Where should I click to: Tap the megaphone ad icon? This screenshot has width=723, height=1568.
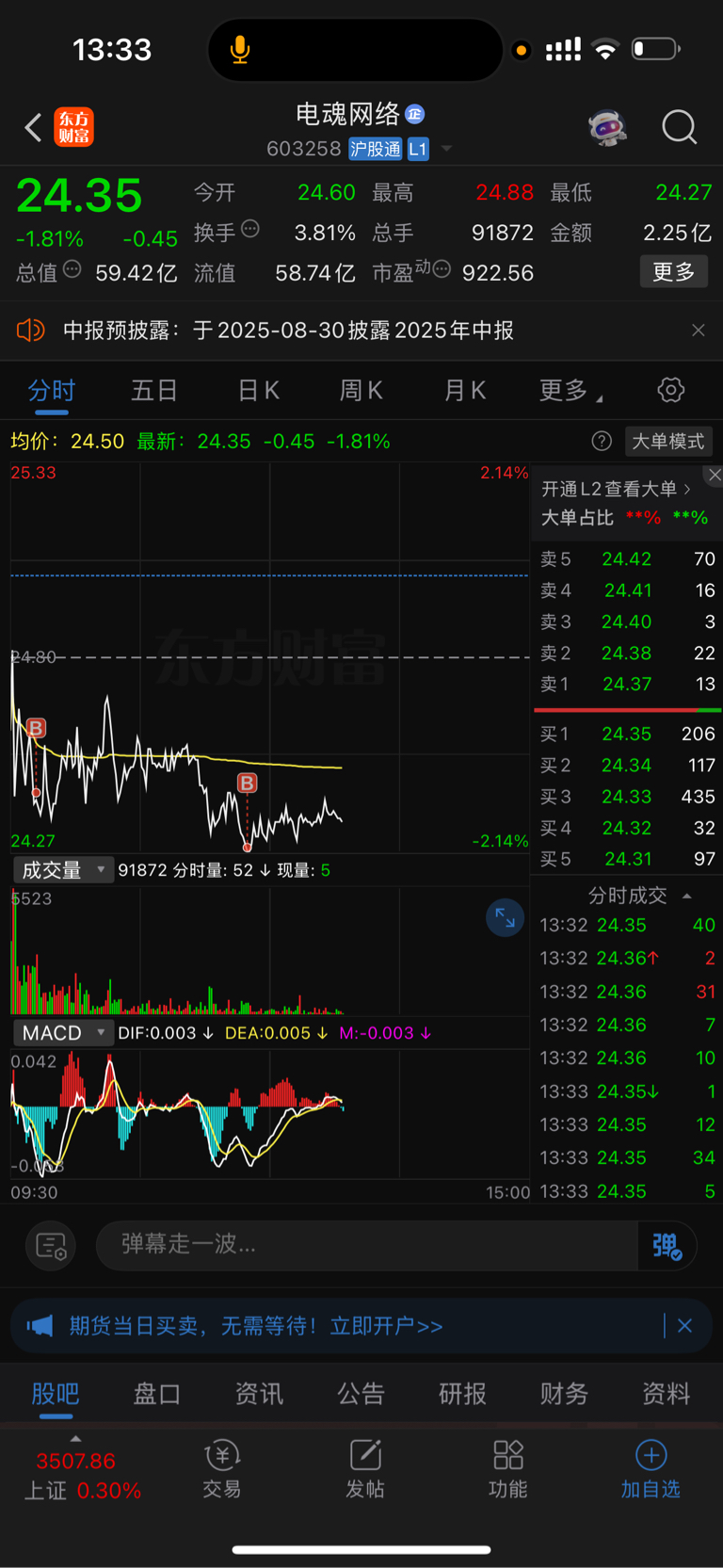(40, 1326)
